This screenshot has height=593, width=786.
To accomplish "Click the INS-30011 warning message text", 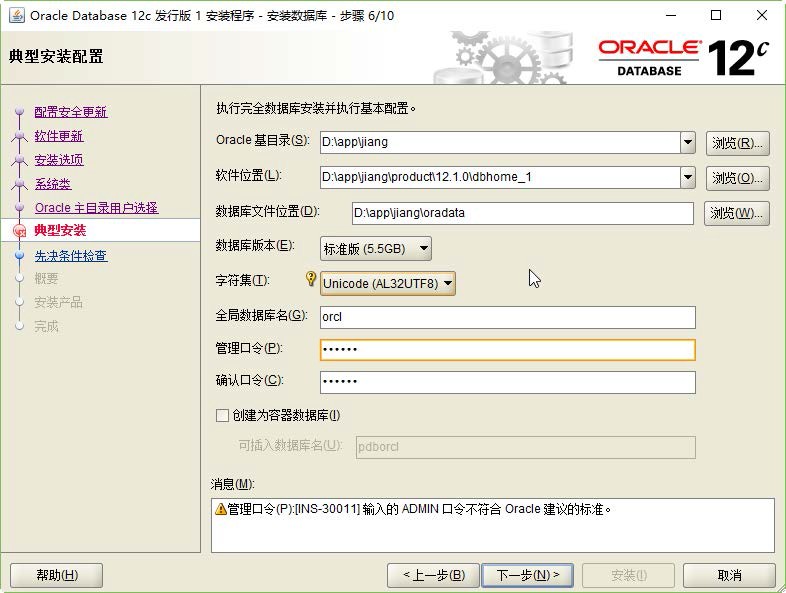I will 420,509.
